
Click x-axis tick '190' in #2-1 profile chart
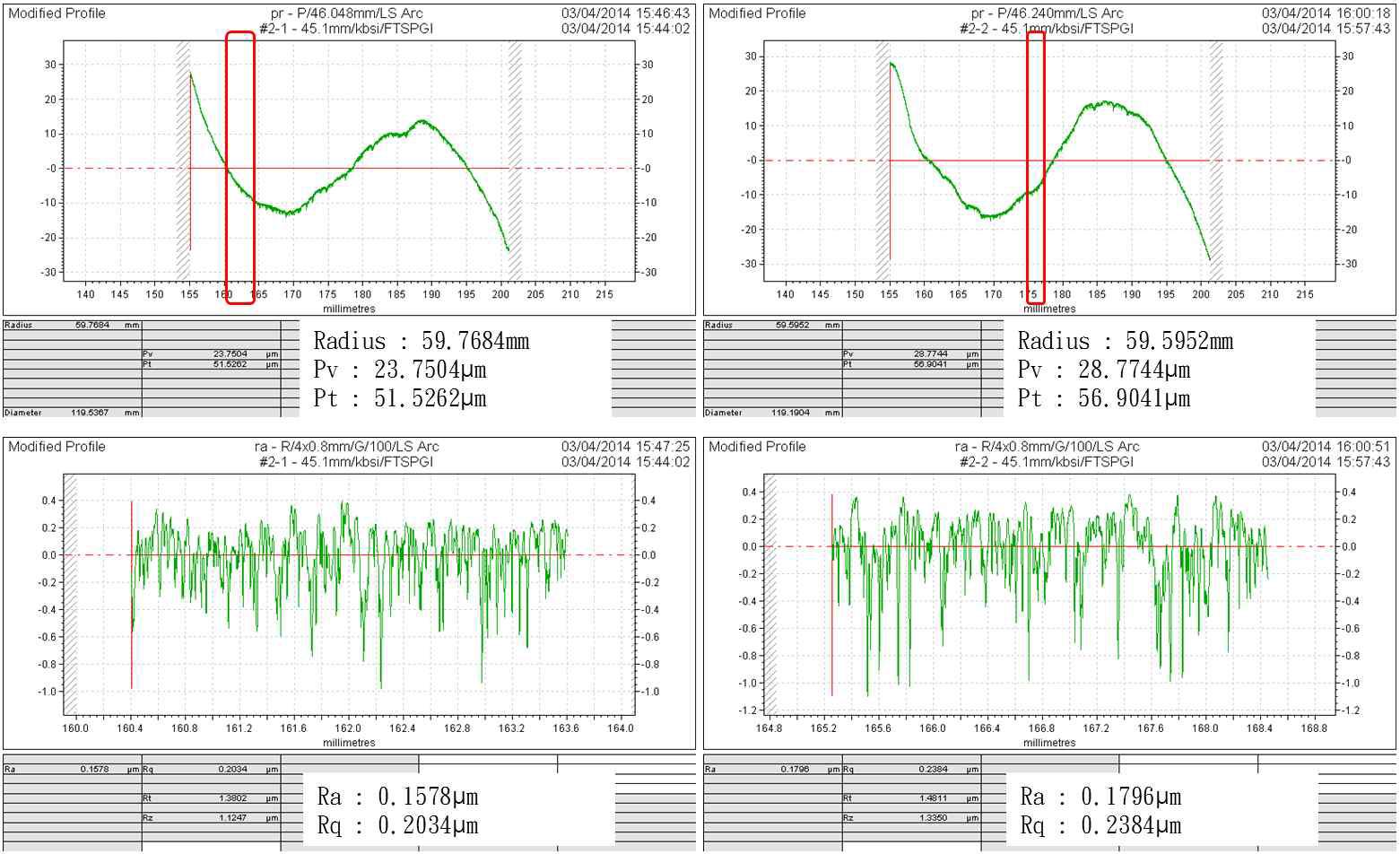tap(431, 294)
